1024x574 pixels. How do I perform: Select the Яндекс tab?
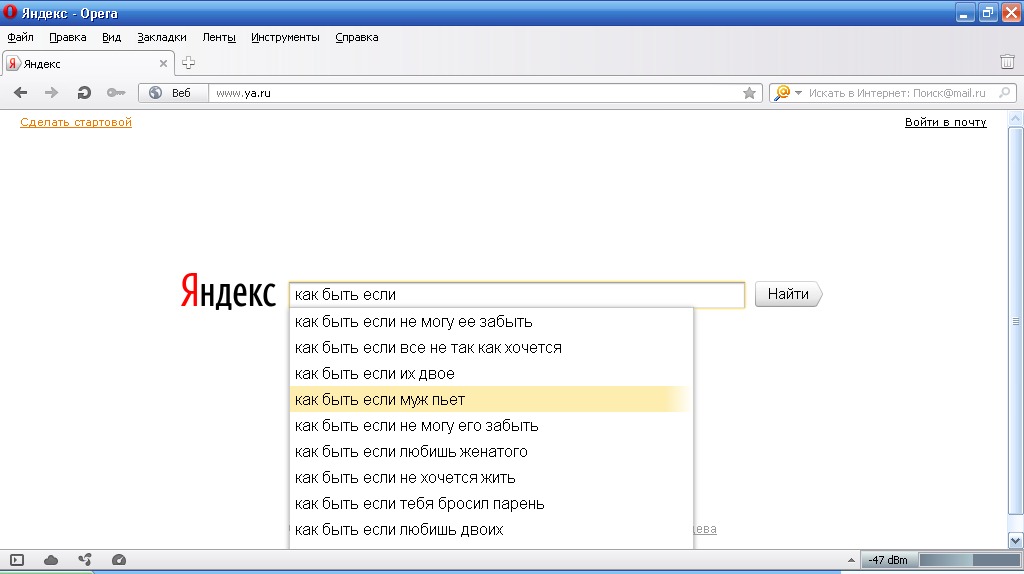(88, 63)
